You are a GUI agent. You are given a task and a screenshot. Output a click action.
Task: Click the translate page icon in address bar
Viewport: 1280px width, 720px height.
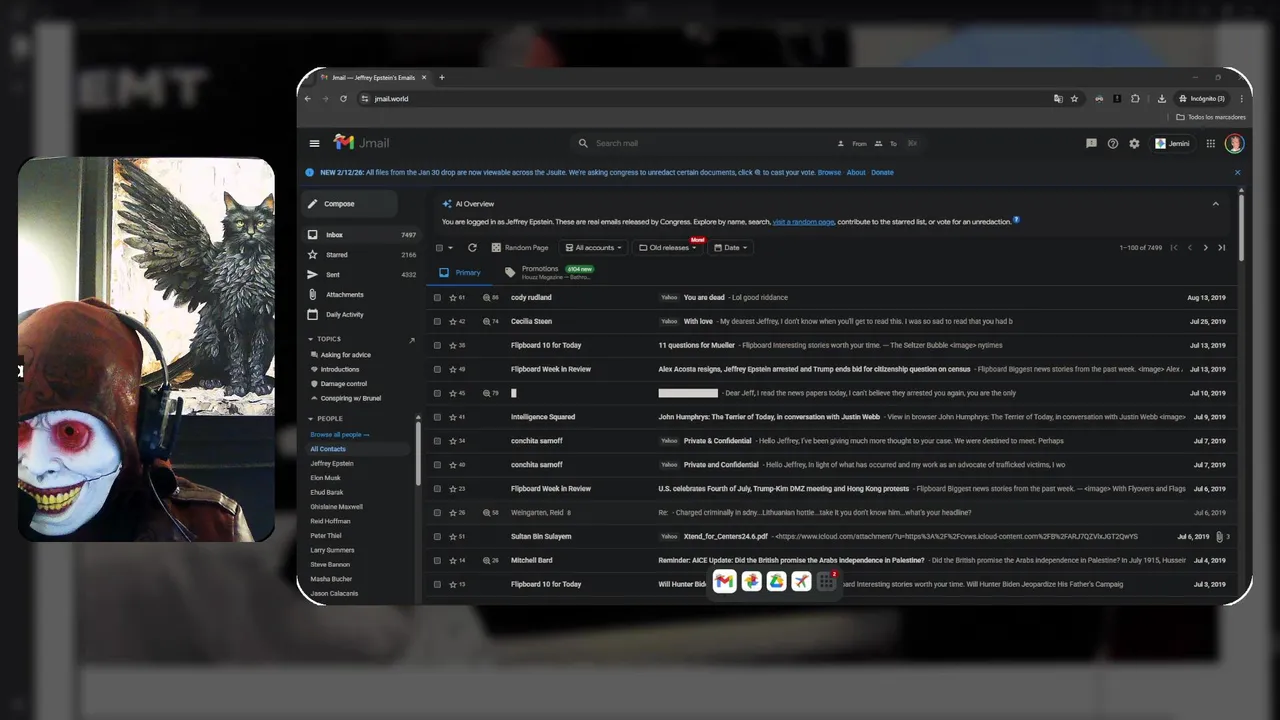point(1058,98)
